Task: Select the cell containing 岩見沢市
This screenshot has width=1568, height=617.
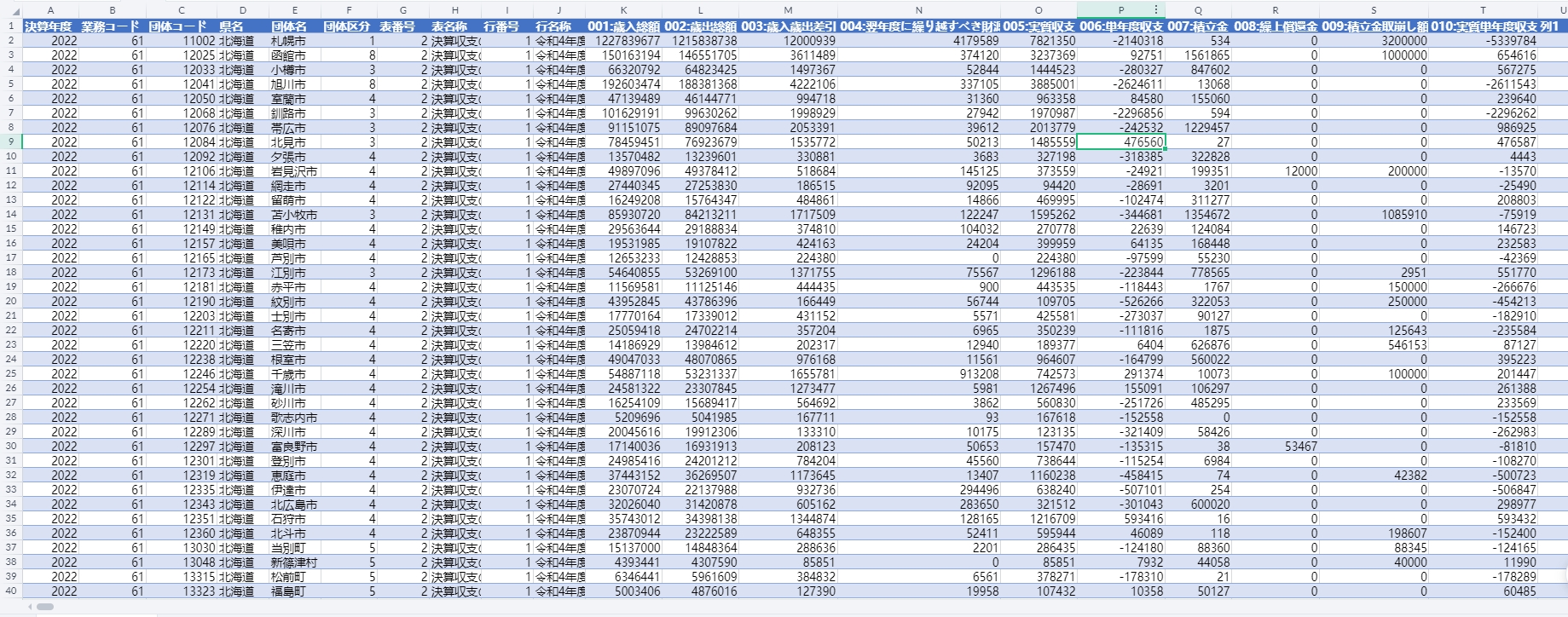Action: (294, 171)
